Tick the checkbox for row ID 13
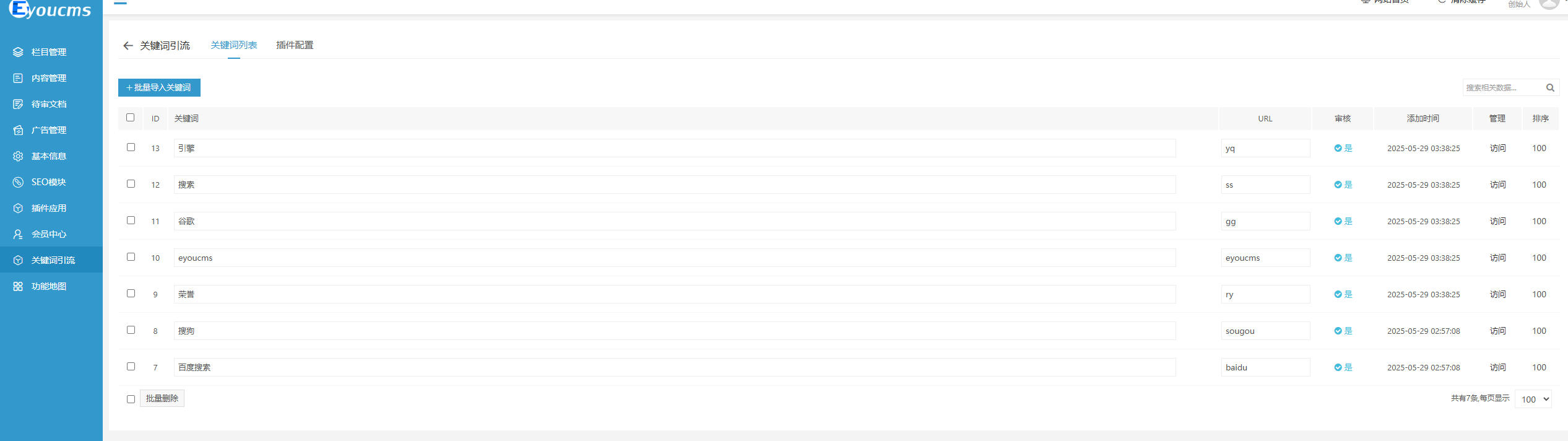The image size is (1568, 441). 131,147
